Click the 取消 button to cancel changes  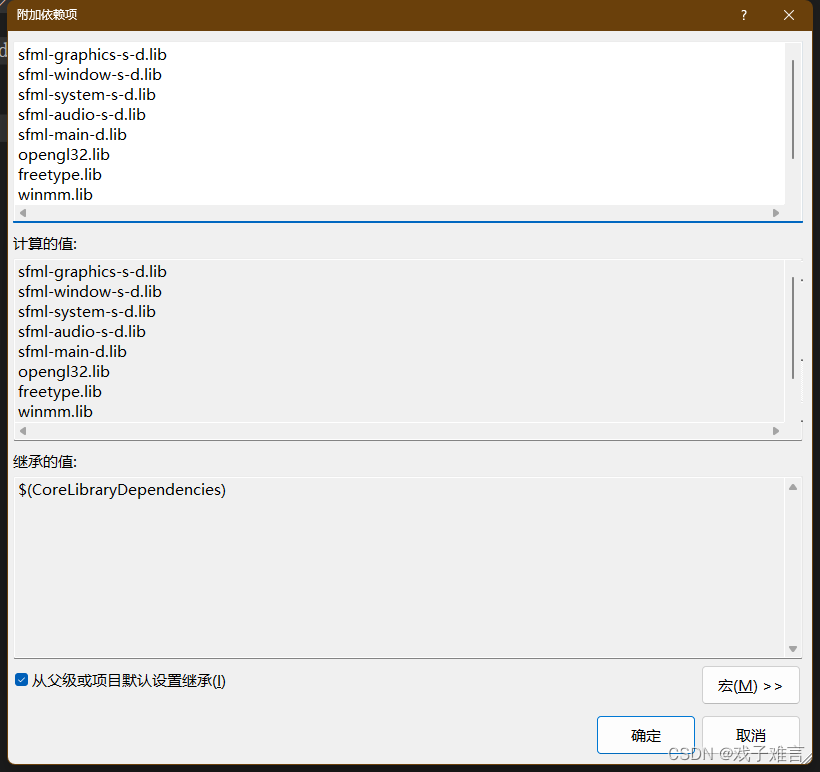tap(751, 734)
